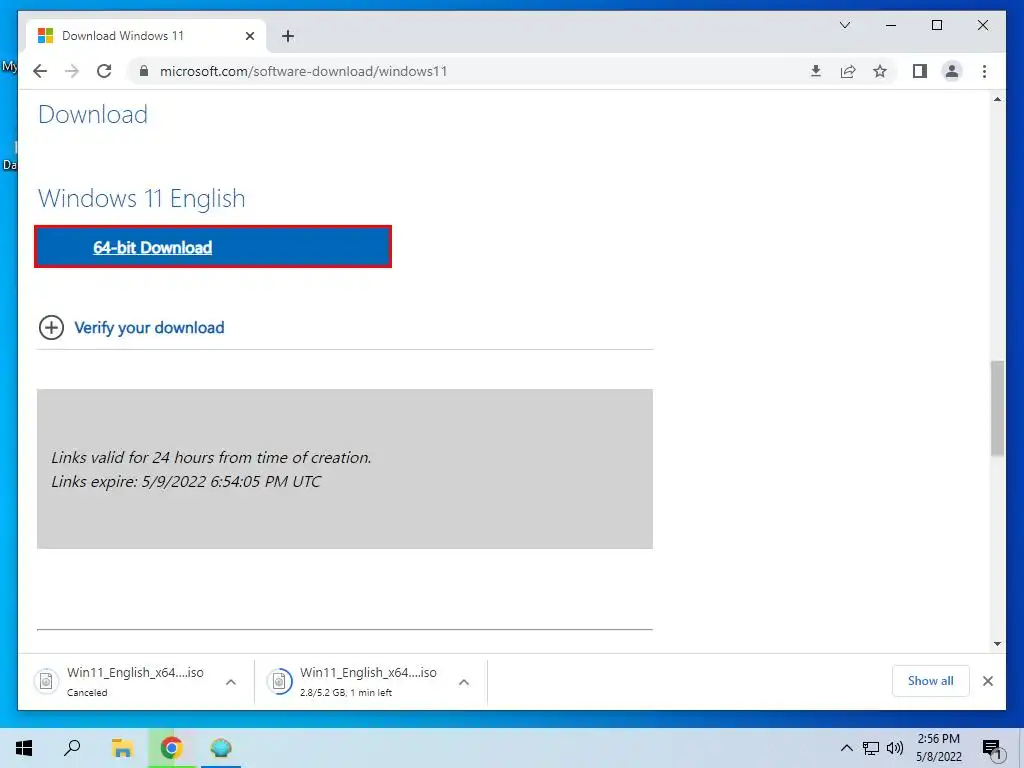Click the Verify your download link
Screen dimensions: 1024x768
coord(149,327)
